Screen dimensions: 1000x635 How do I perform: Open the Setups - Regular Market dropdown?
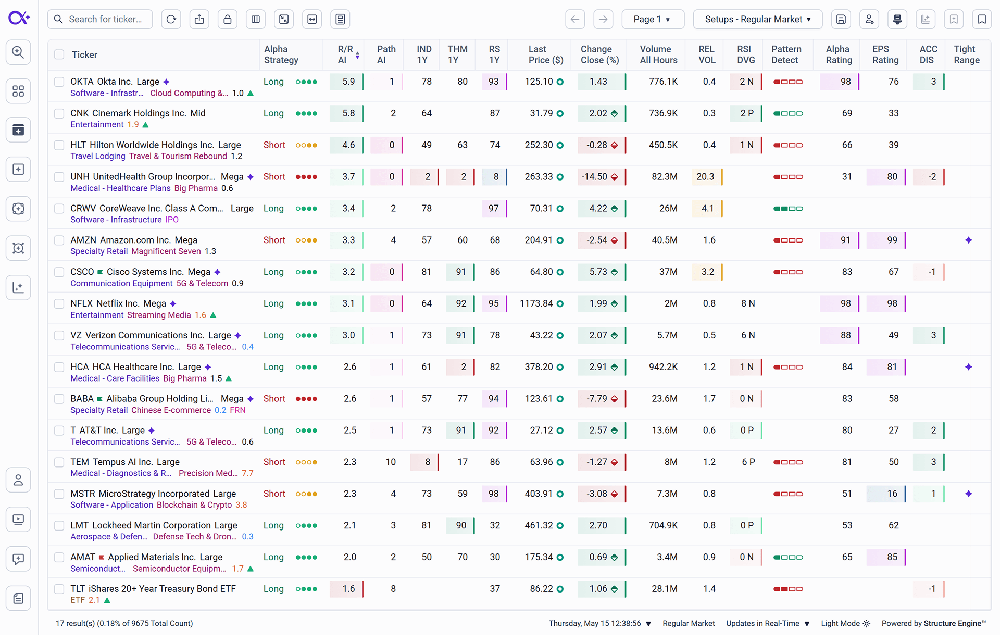[758, 19]
